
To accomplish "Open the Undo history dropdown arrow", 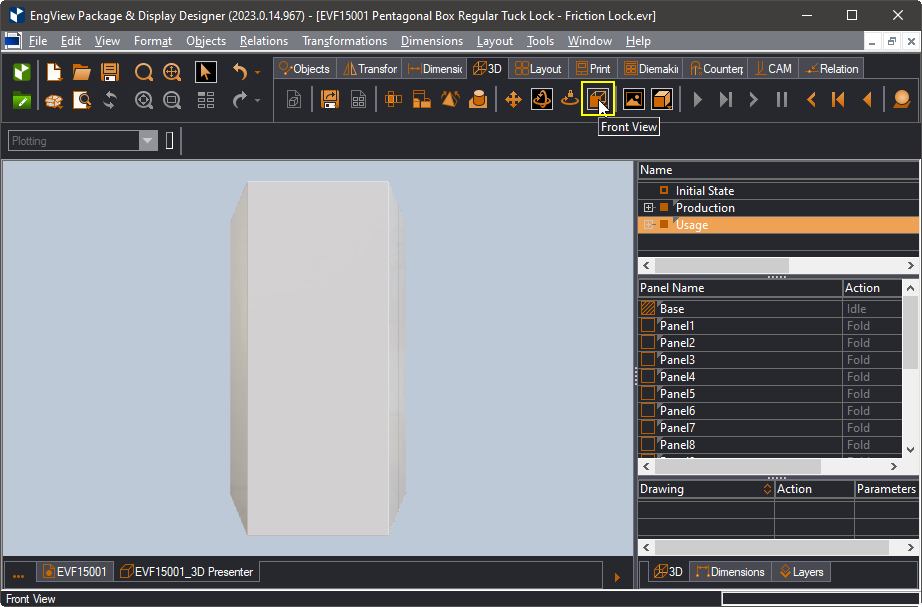I will 258,72.
